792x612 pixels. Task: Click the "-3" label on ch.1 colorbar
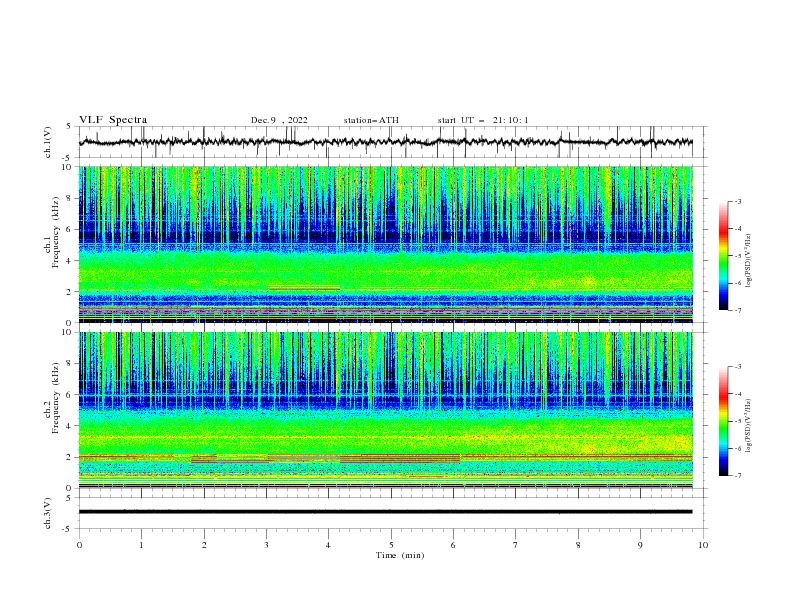(x=737, y=201)
